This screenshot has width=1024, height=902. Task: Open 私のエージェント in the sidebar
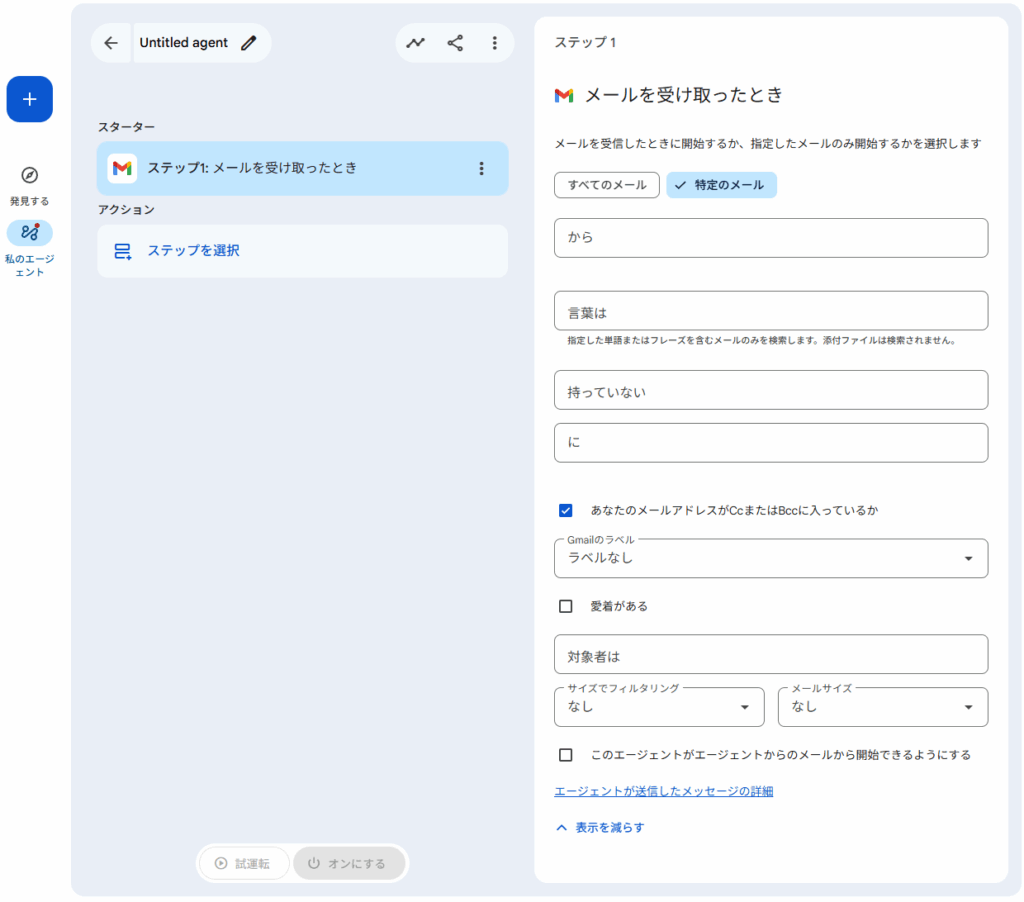pyautogui.click(x=29, y=233)
